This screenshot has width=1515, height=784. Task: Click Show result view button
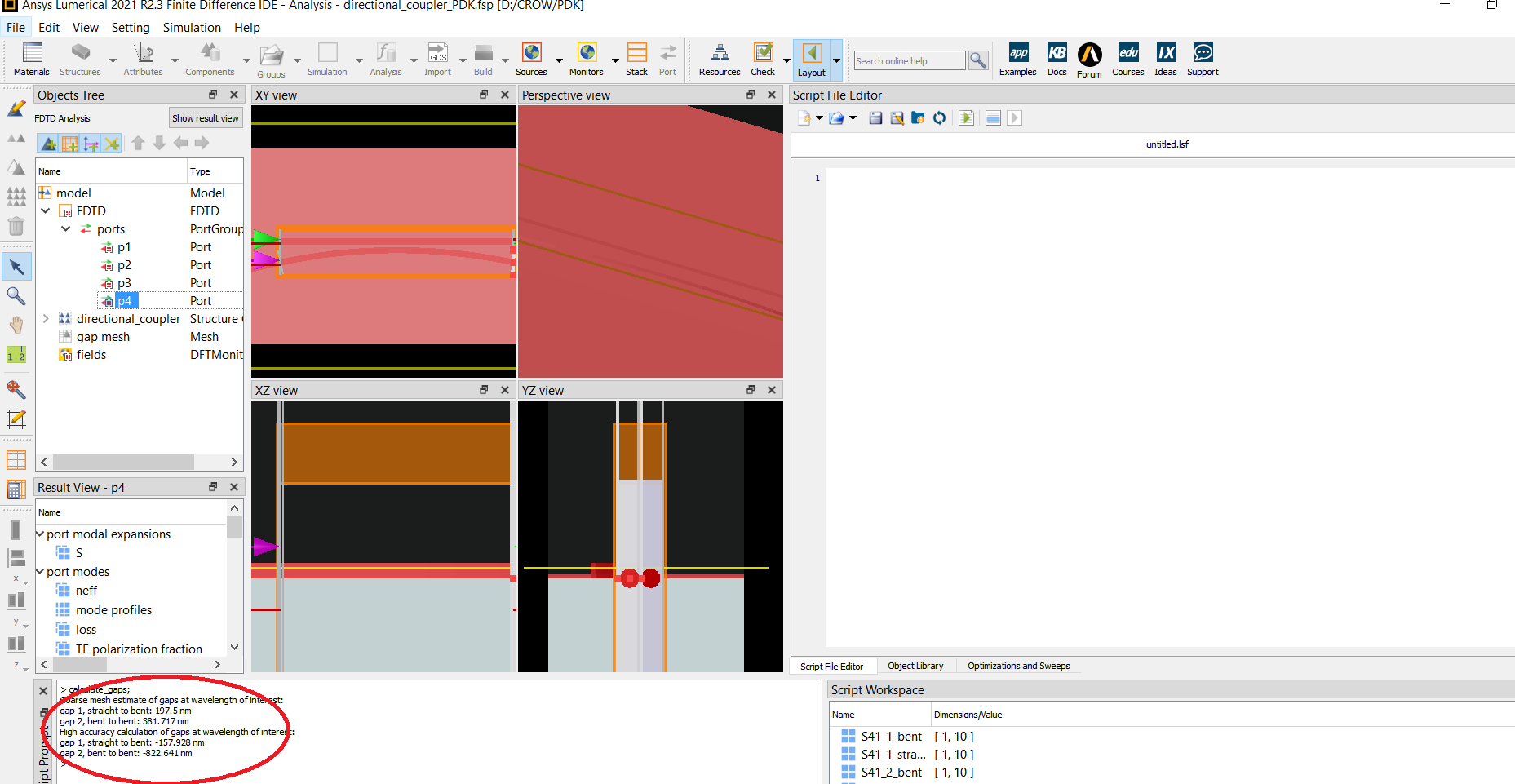[206, 118]
